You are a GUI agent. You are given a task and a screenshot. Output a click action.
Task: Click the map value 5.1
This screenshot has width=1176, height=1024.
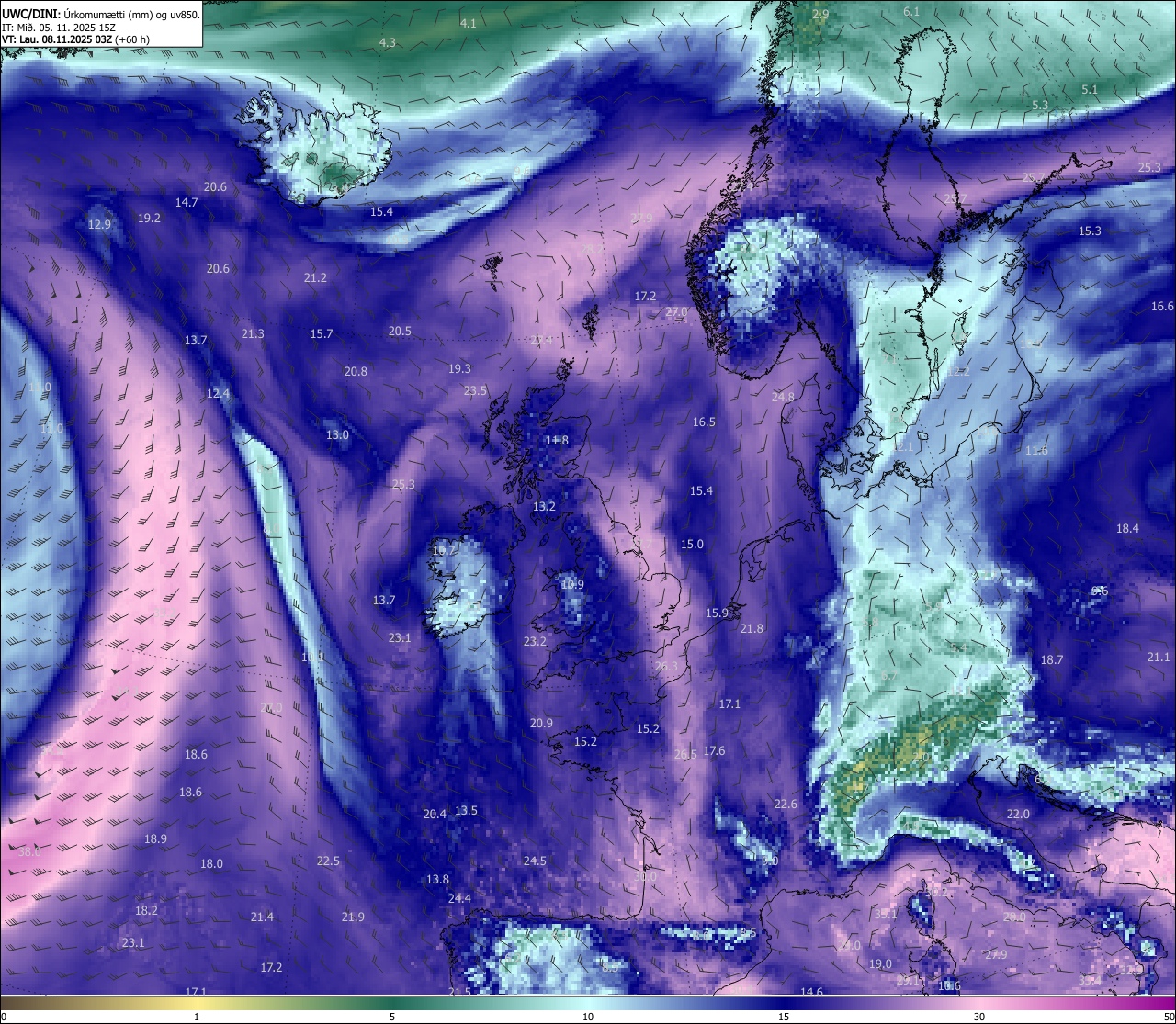point(1090,90)
